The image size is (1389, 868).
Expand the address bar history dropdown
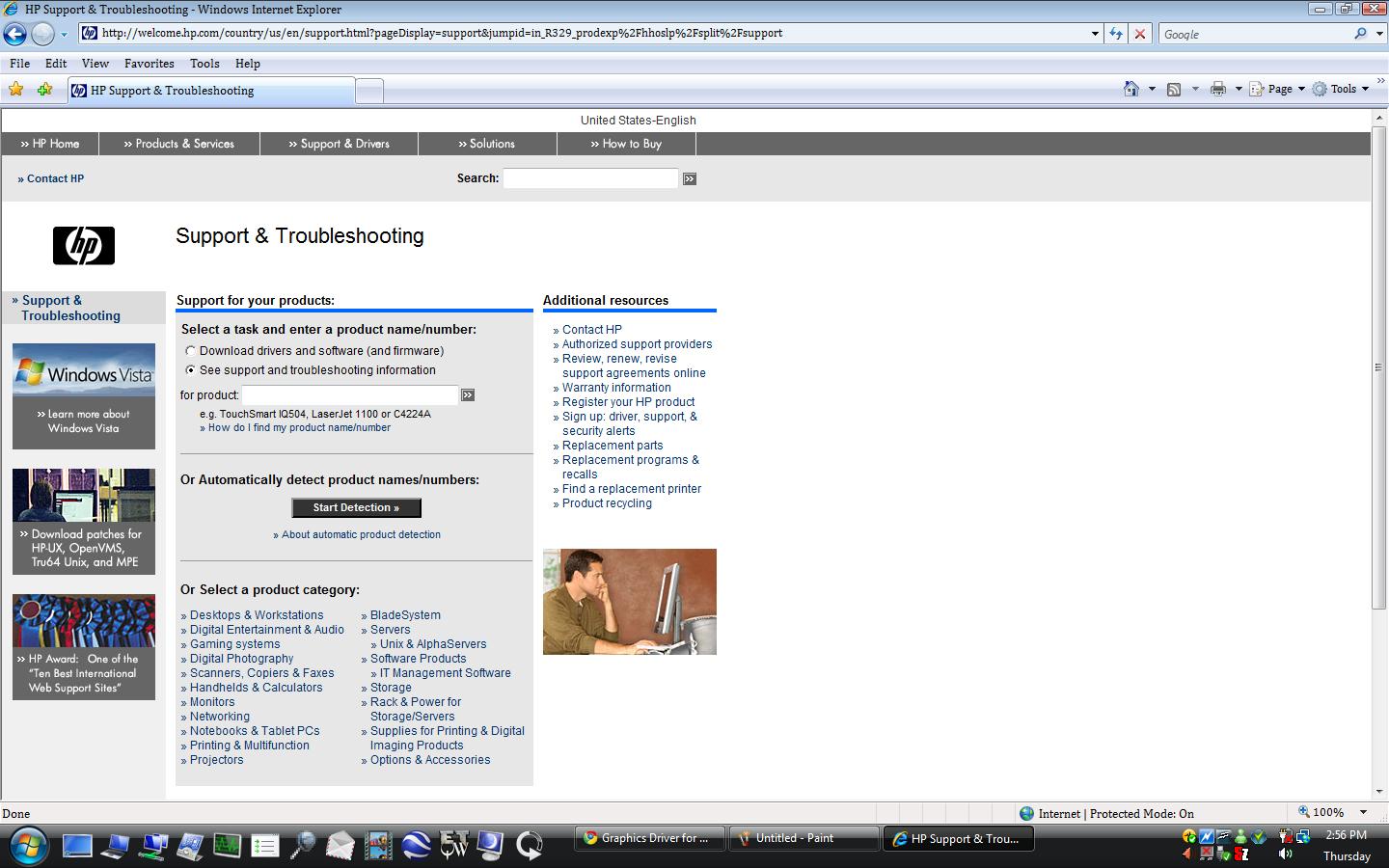(x=1095, y=34)
